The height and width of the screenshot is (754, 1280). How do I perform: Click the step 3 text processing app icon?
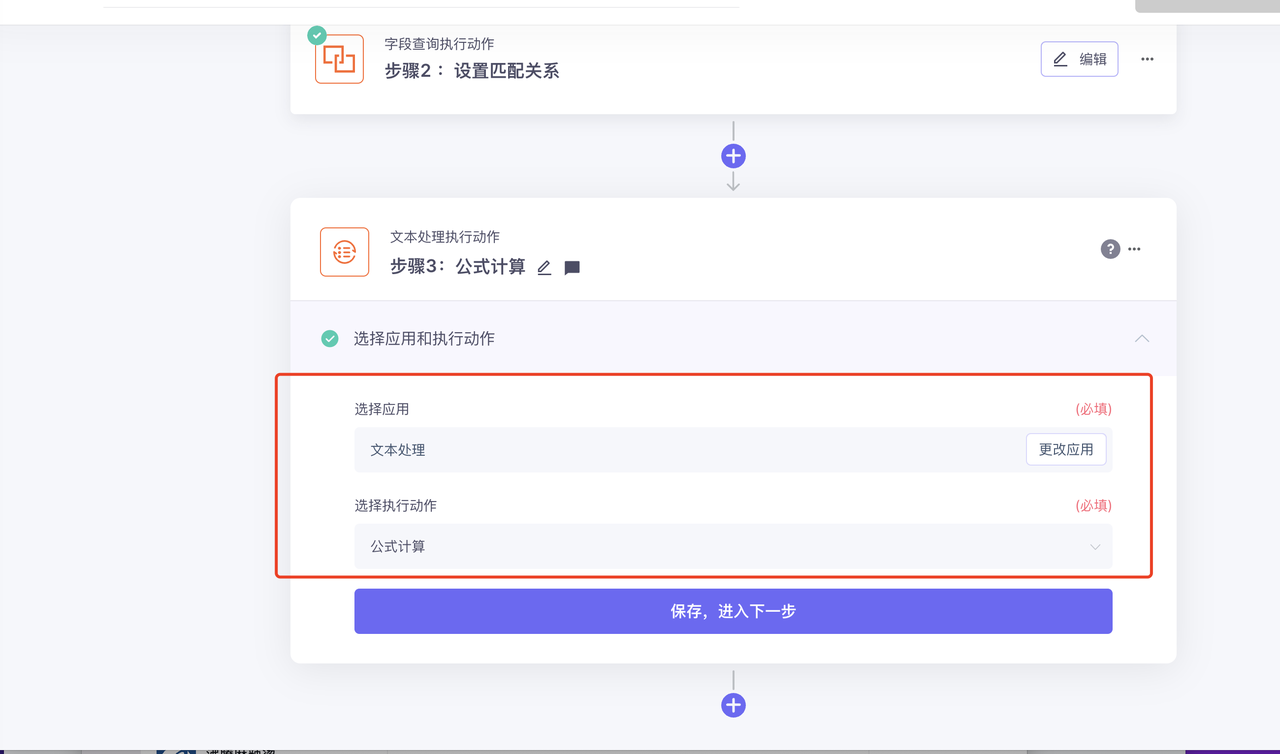click(x=344, y=252)
